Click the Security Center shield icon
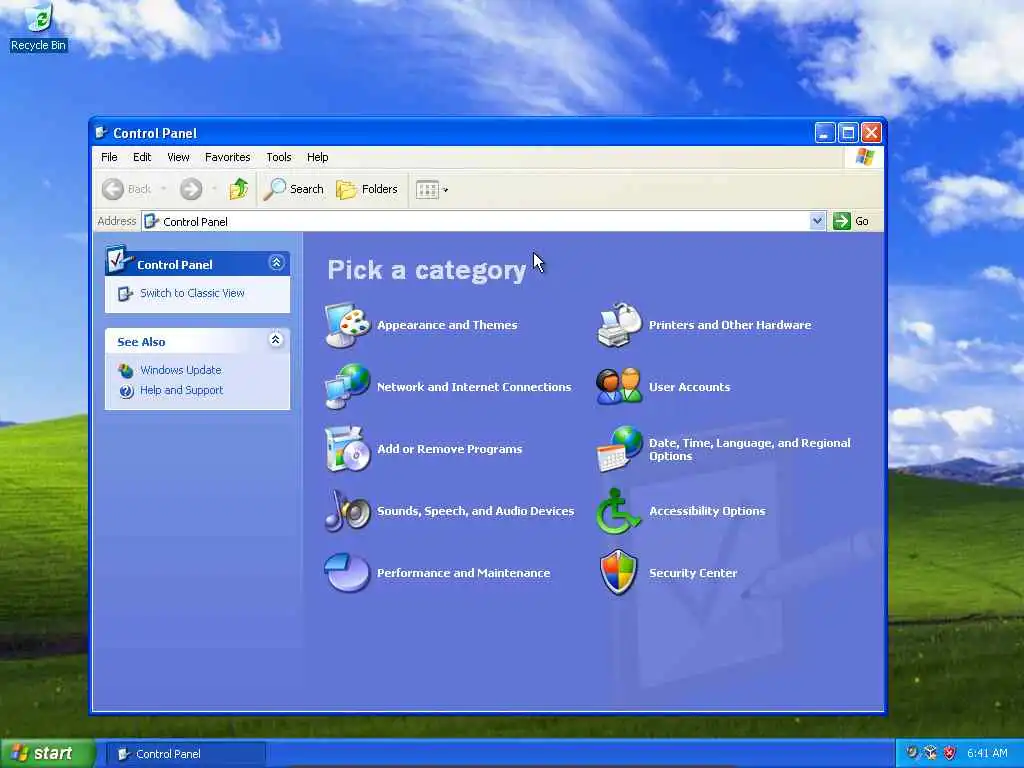 (x=618, y=573)
